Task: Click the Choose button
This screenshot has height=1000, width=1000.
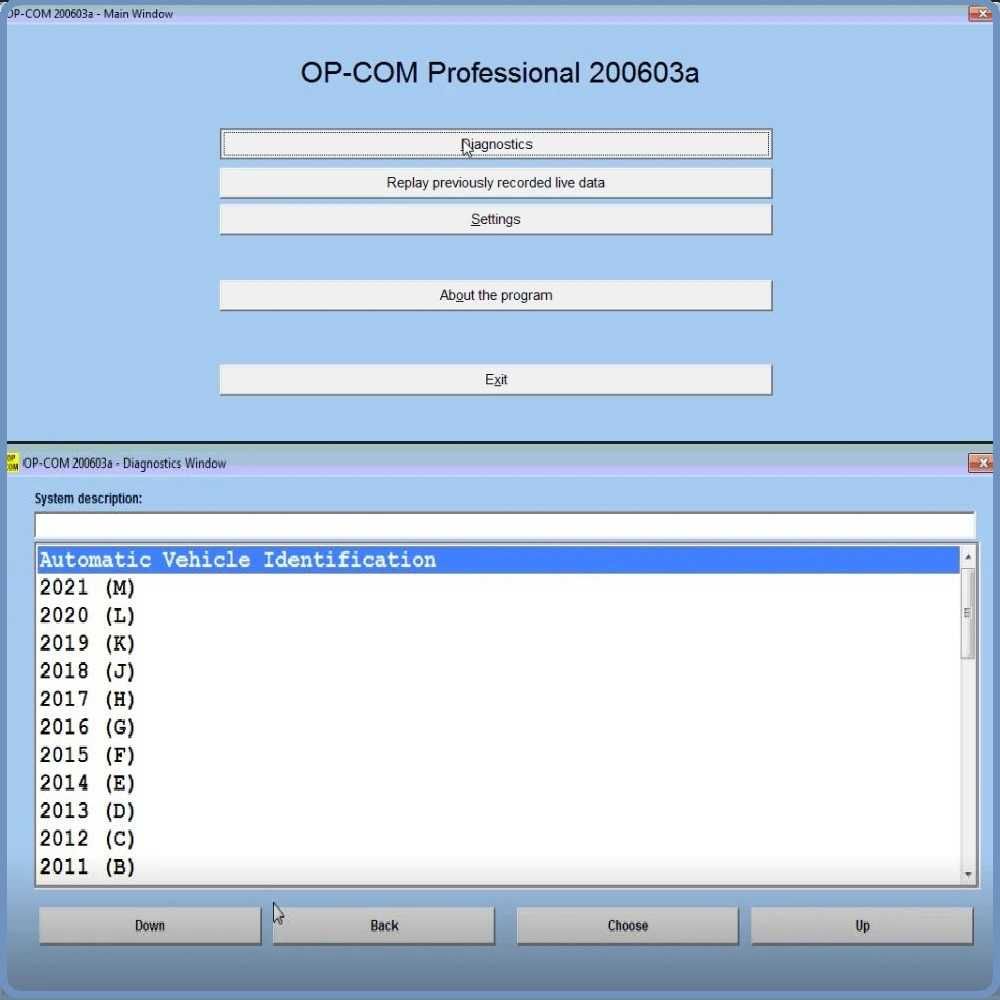Action: [x=628, y=925]
